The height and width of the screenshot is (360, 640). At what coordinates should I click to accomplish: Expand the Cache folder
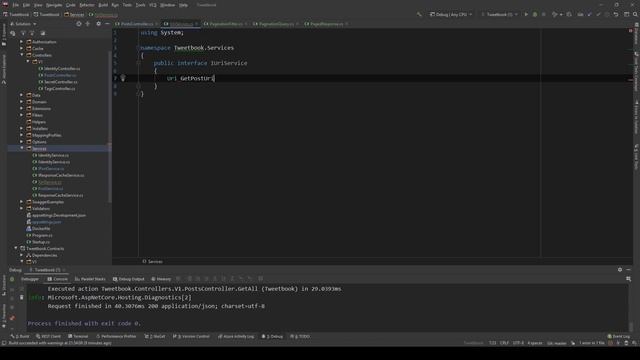point(22,48)
